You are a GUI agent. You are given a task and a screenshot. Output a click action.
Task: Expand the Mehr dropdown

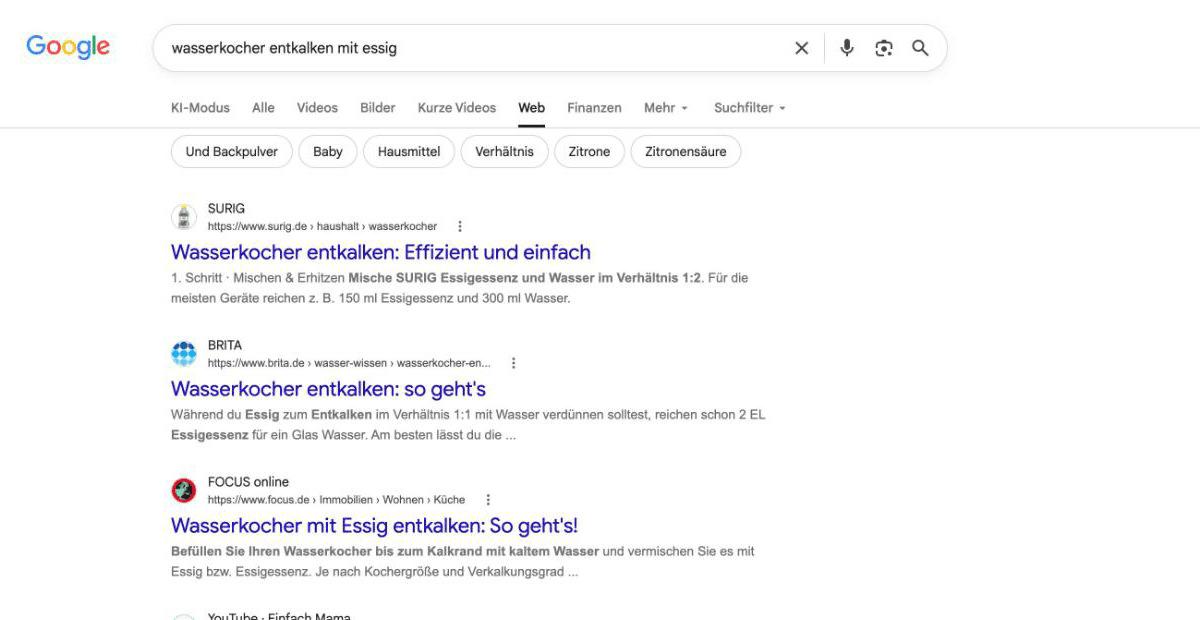666,108
